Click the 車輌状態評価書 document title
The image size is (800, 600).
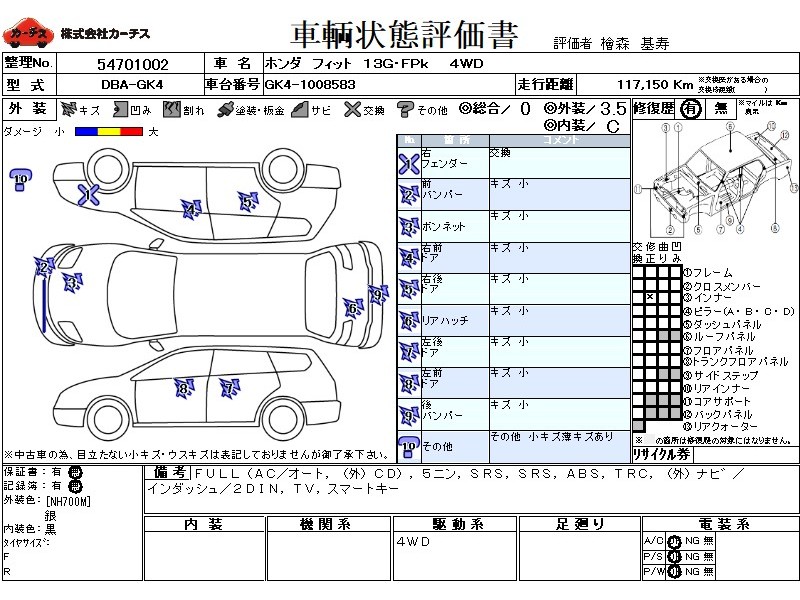click(x=404, y=35)
